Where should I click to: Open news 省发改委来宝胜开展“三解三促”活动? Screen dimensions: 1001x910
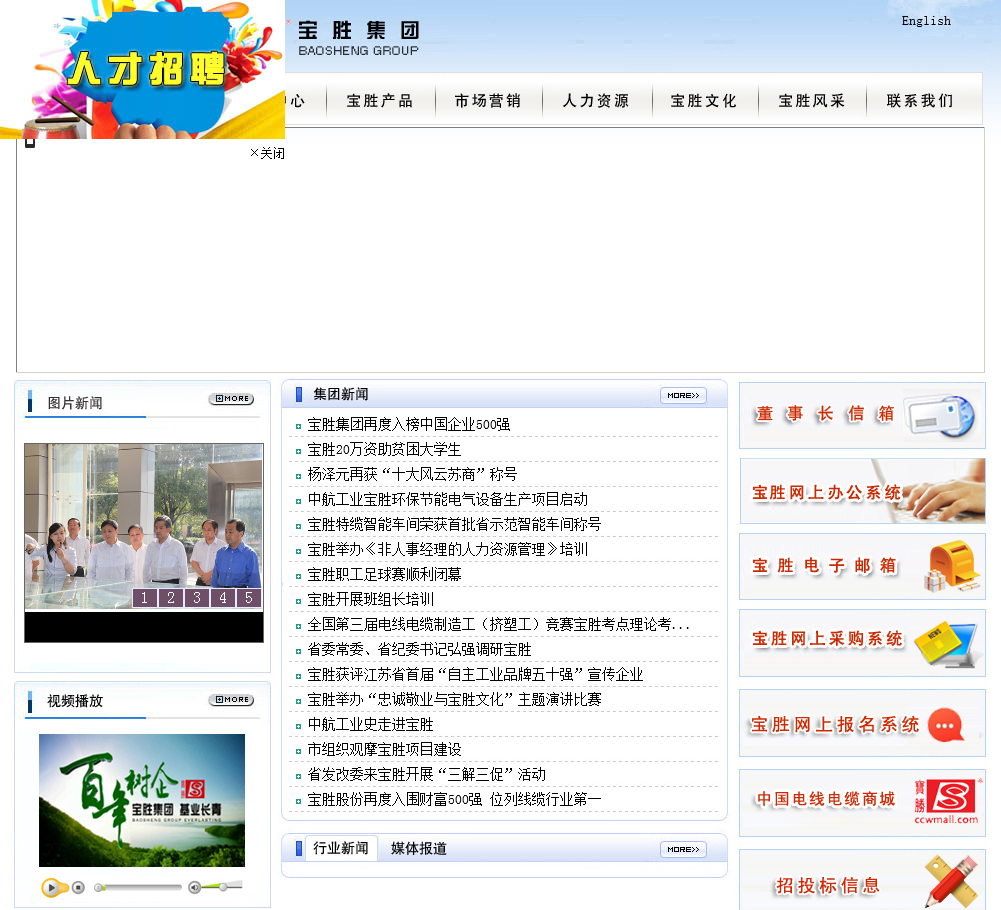tap(426, 775)
